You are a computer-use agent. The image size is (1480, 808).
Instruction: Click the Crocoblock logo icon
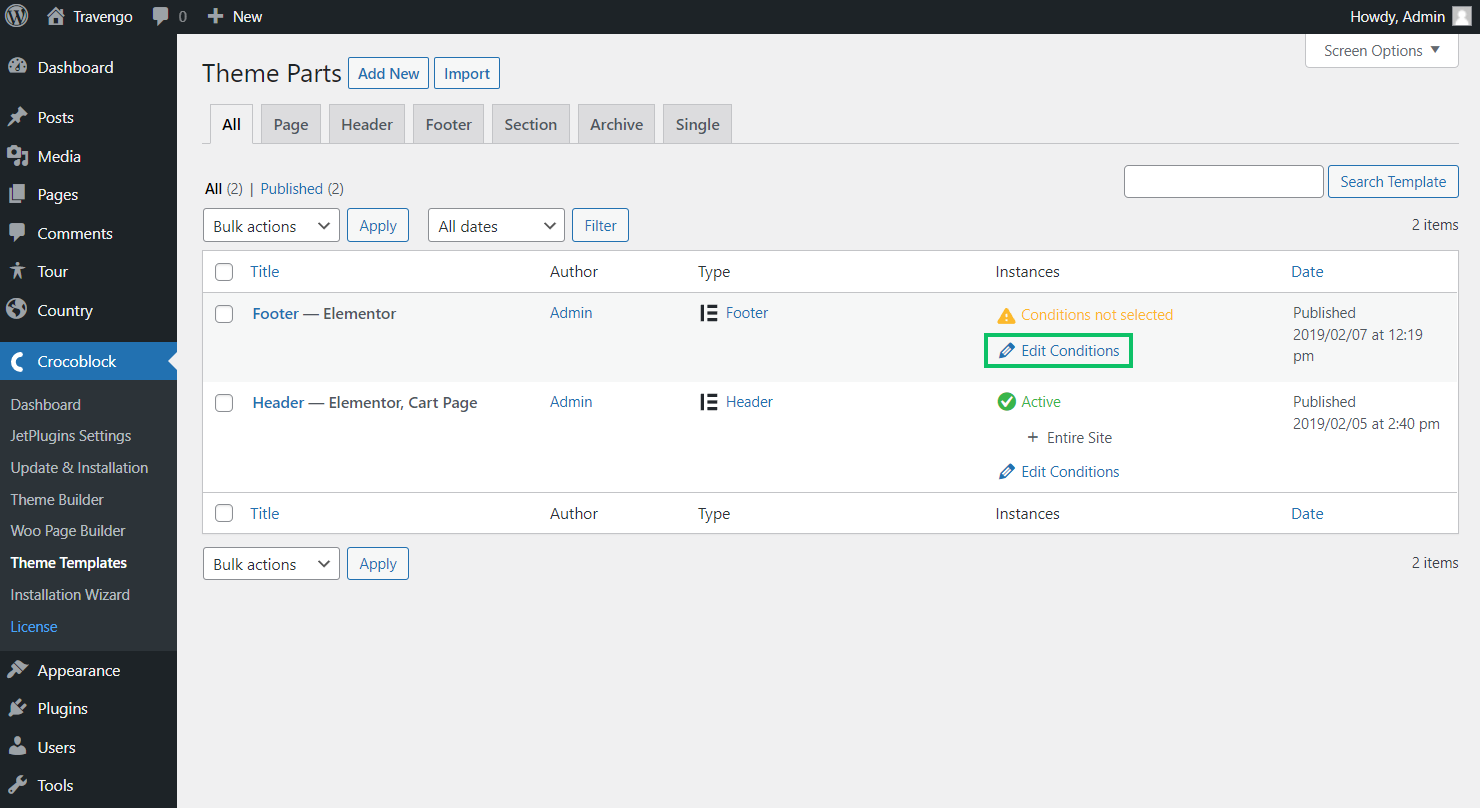[x=17, y=362]
